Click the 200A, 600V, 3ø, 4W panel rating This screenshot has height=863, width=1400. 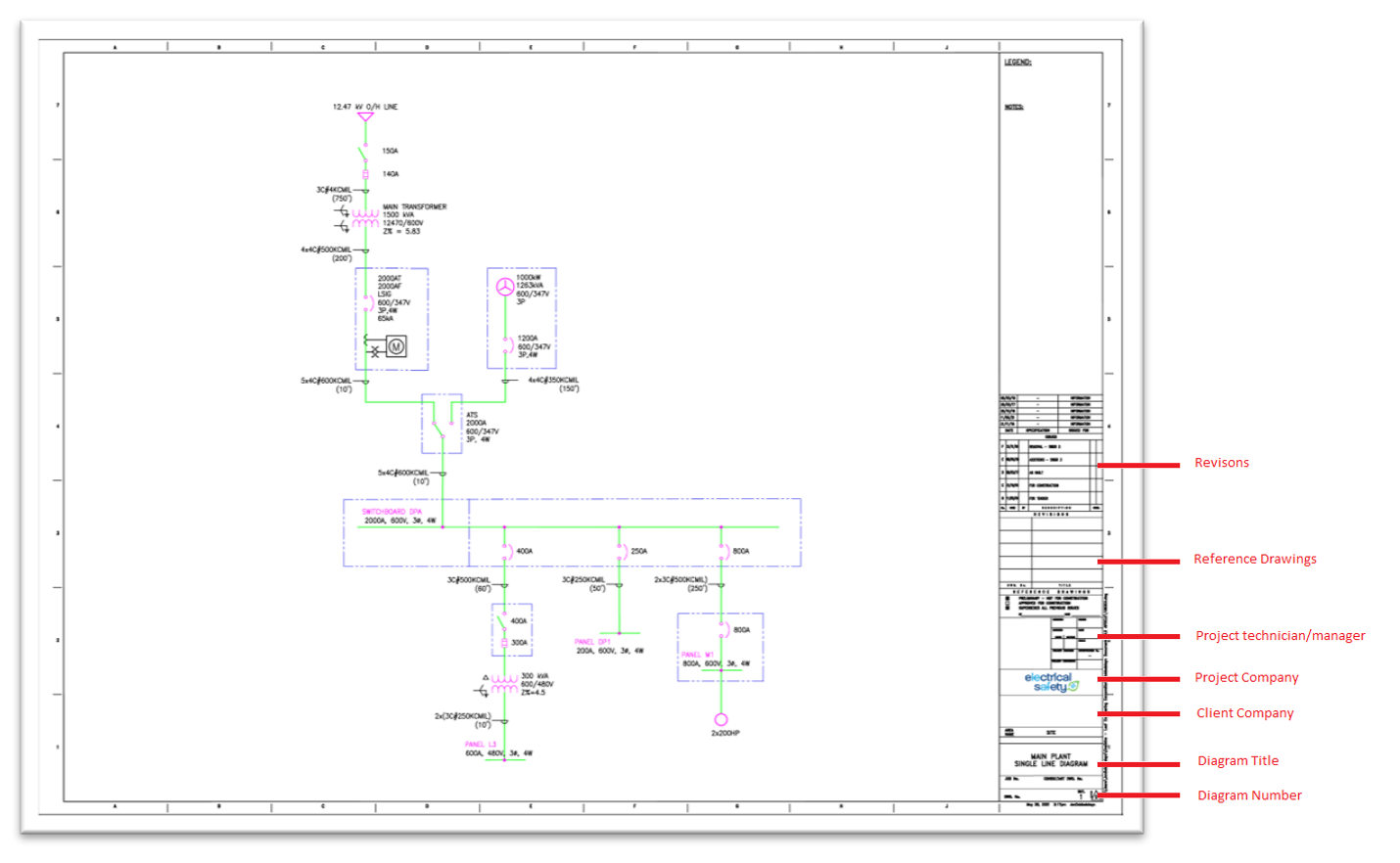coord(610,651)
